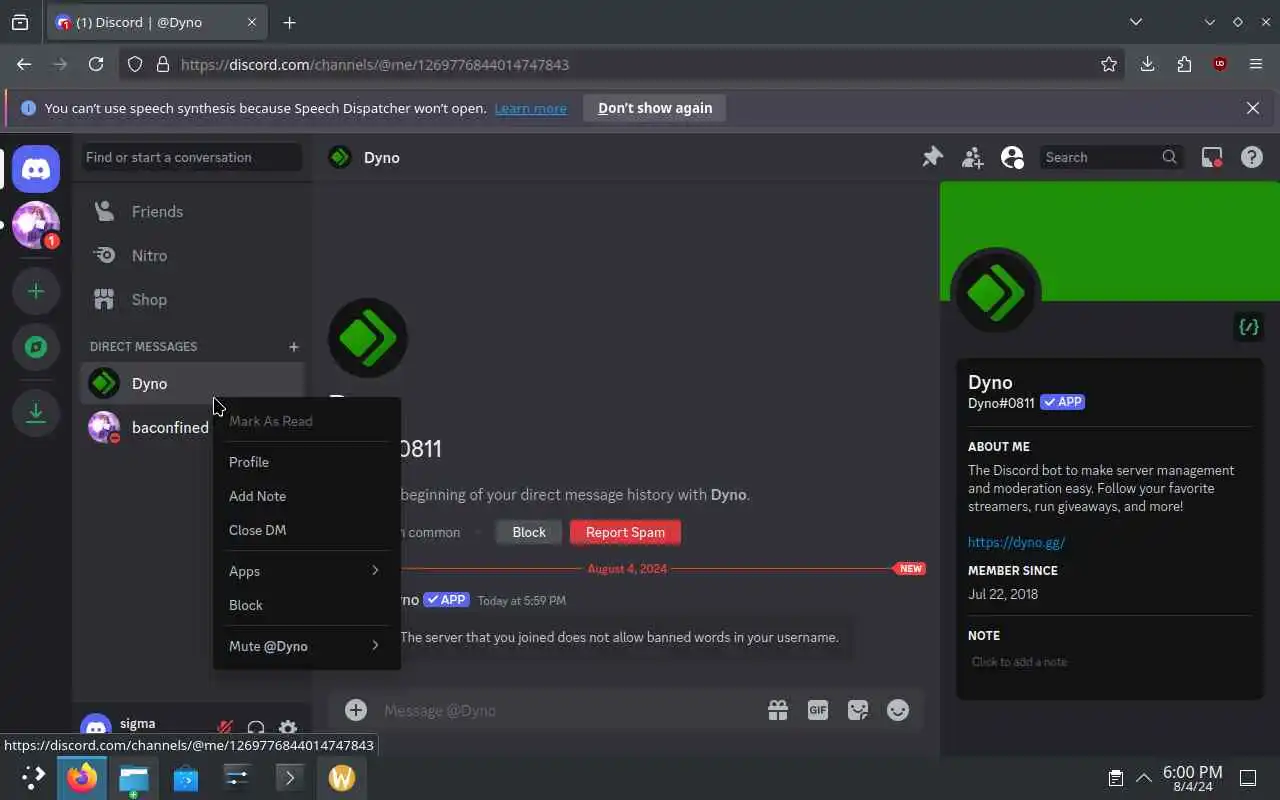
Task: Open Friends in the sidebar
Action: point(192,211)
